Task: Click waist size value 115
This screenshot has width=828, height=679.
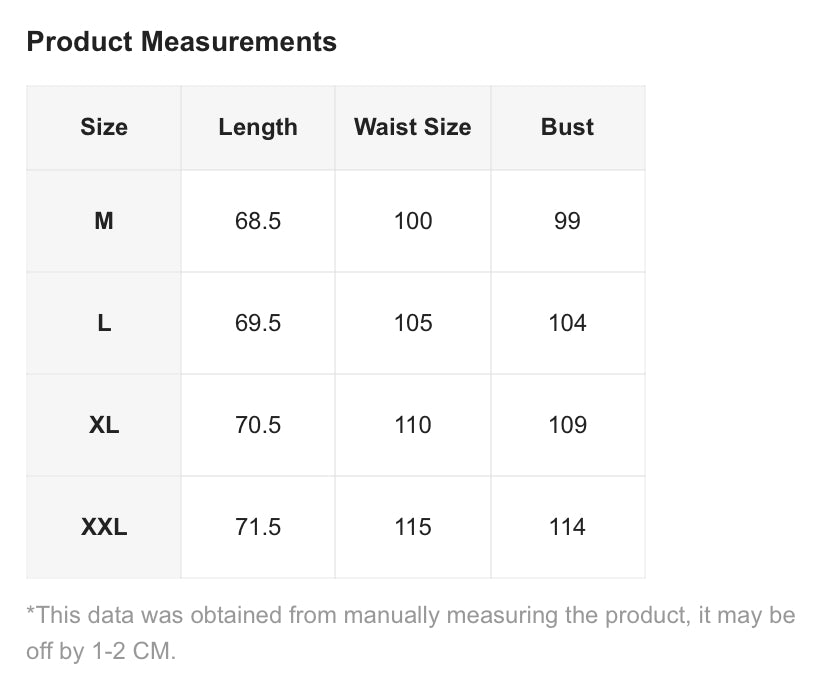Action: point(413,527)
